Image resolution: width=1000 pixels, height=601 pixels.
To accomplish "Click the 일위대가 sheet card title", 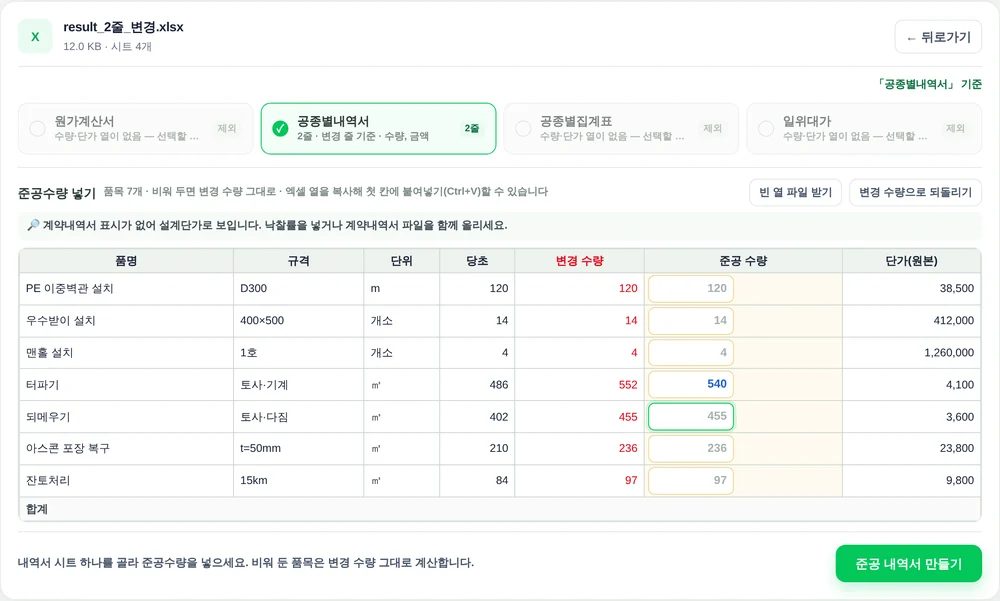I will [x=807, y=121].
